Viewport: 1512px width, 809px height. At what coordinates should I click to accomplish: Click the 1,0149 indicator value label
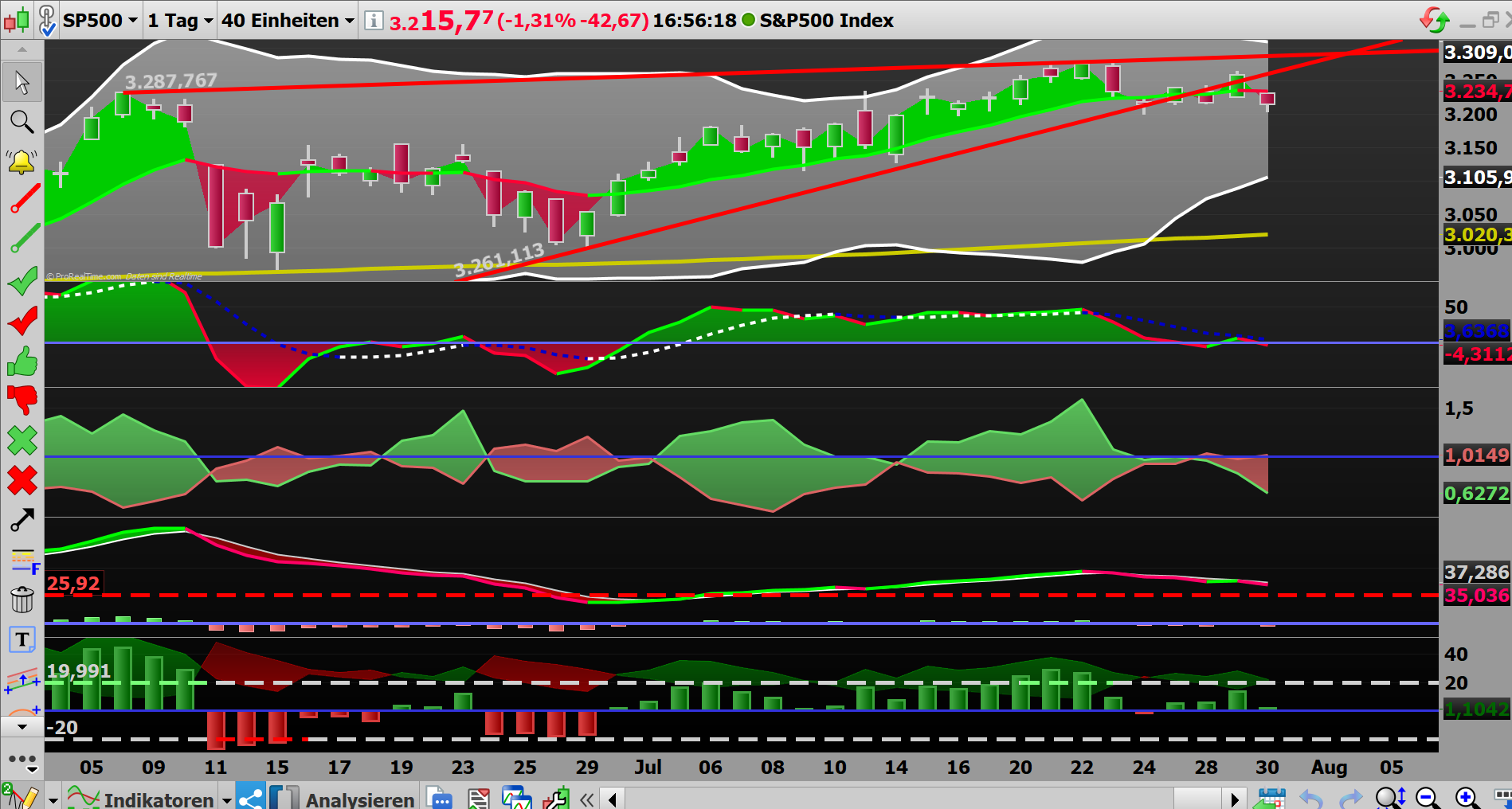(x=1477, y=455)
